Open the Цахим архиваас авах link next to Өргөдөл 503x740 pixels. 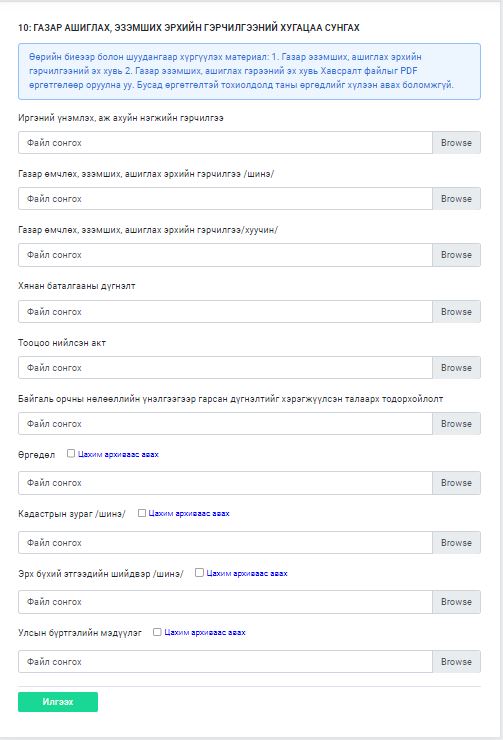(118, 454)
